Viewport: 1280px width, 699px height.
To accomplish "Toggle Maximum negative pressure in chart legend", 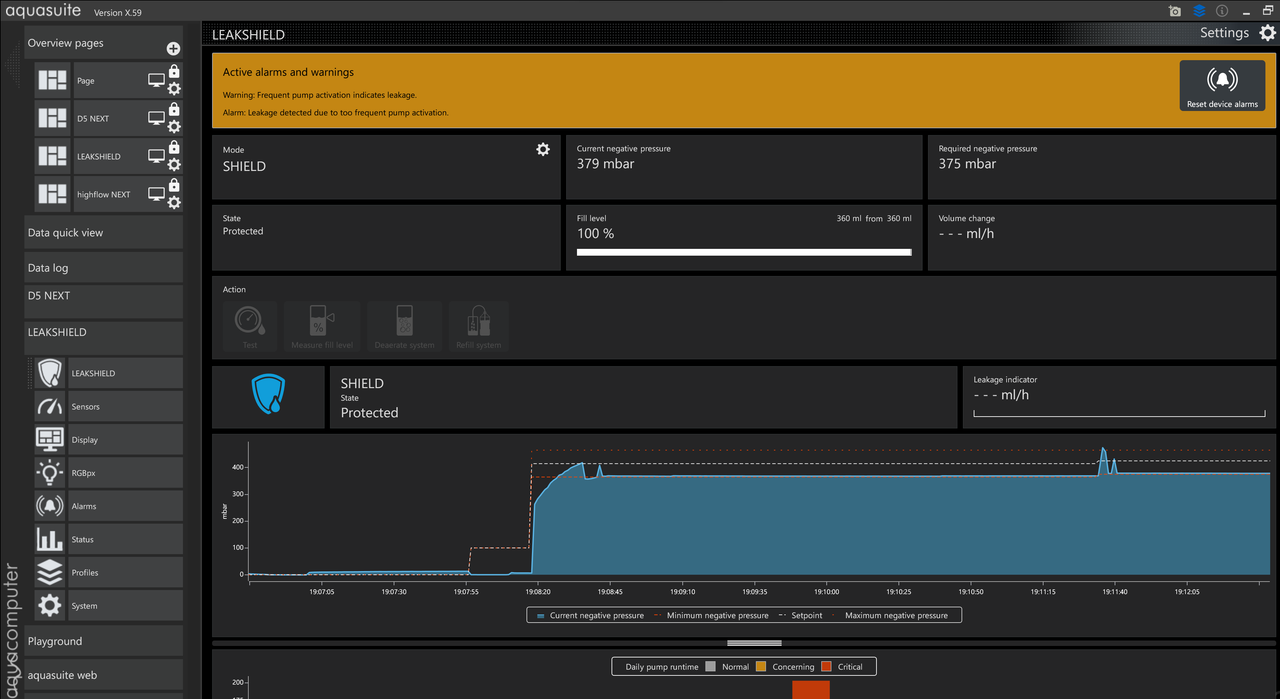I will [890, 615].
